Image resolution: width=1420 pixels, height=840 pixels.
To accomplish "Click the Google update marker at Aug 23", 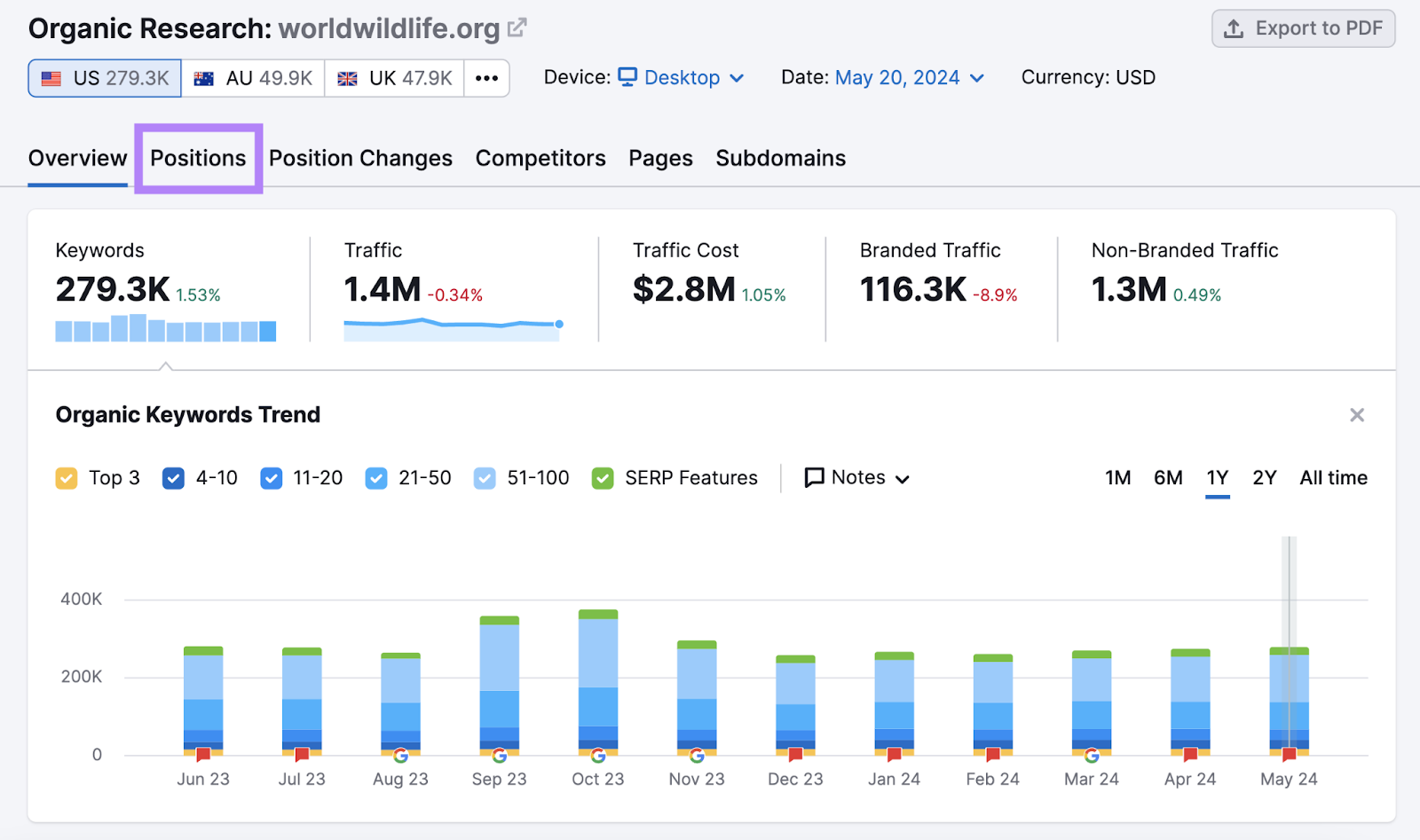I will coord(401,756).
